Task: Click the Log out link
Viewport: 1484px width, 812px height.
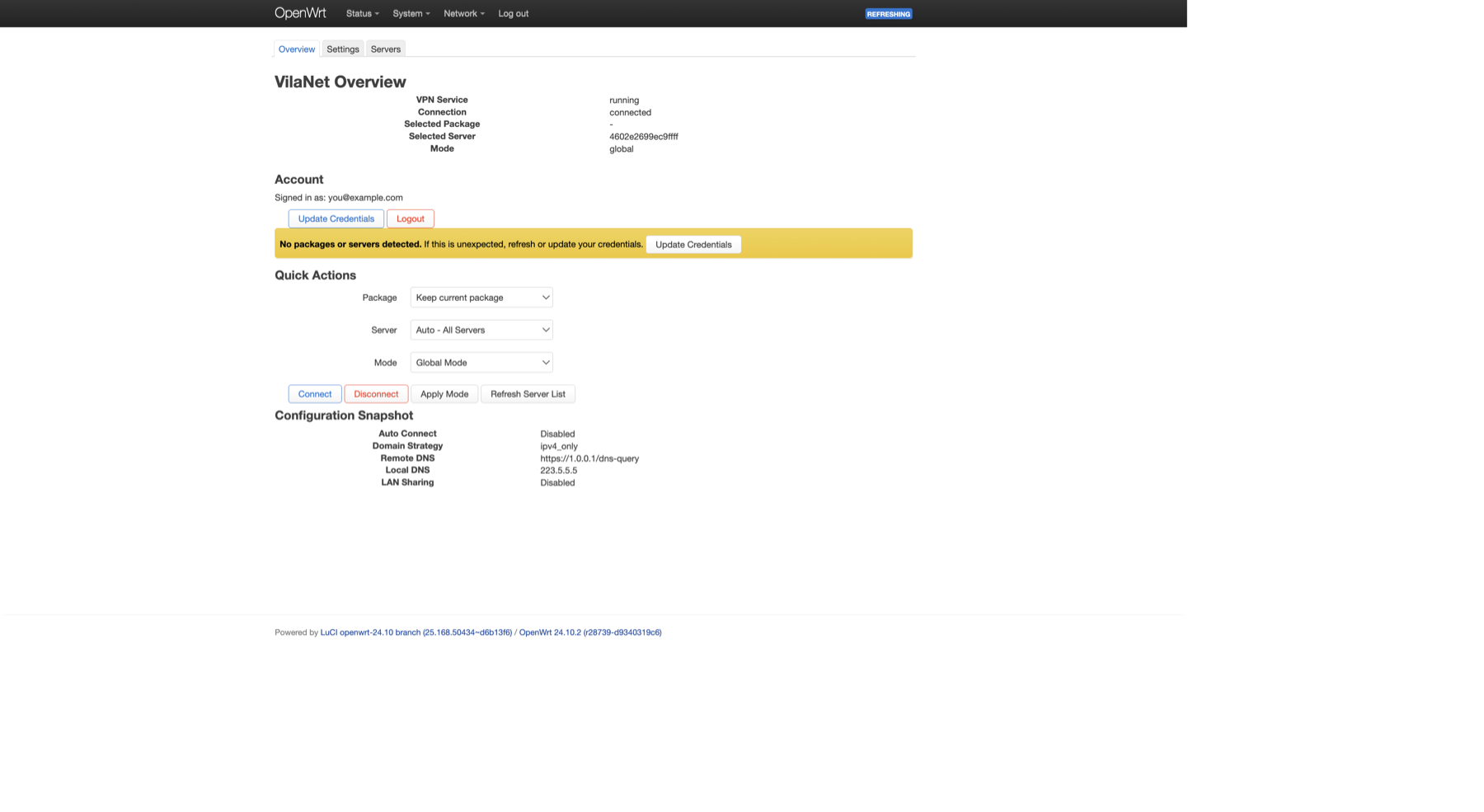Action: pyautogui.click(x=513, y=13)
